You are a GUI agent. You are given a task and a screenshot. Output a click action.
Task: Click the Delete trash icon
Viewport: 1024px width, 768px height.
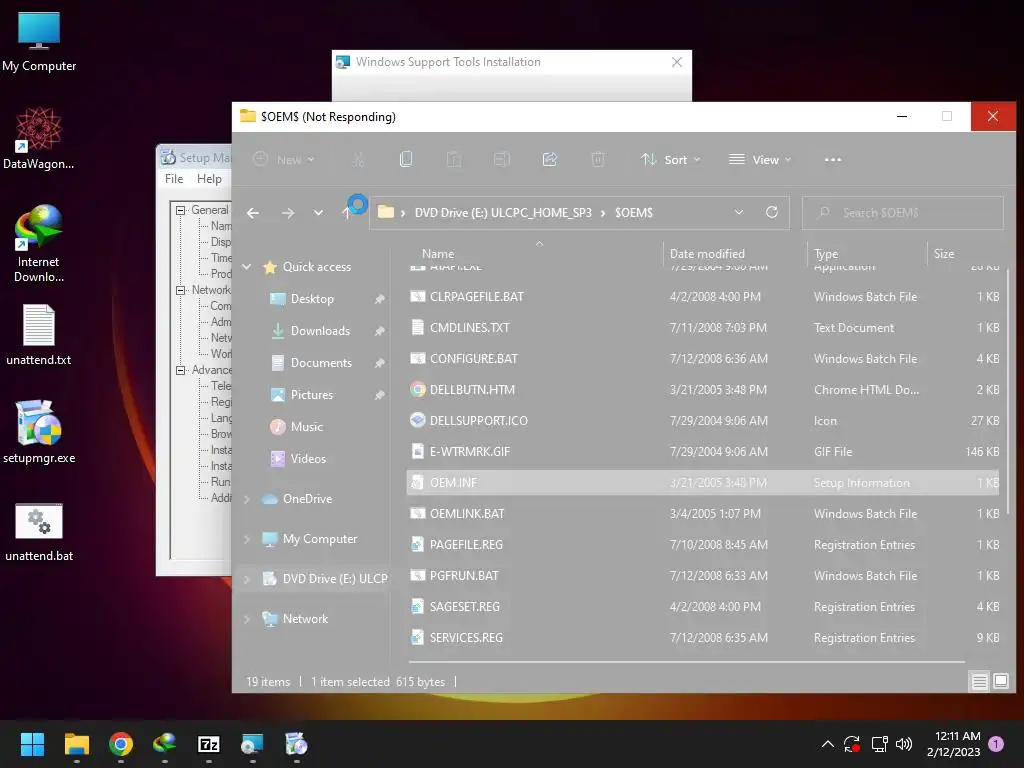(x=598, y=159)
